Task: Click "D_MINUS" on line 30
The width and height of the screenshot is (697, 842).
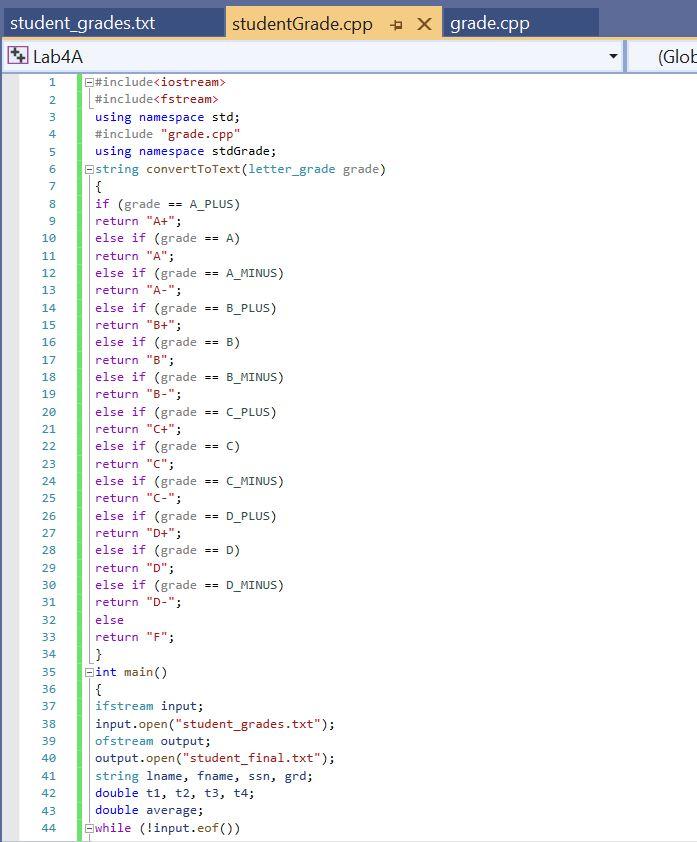Action: point(251,585)
